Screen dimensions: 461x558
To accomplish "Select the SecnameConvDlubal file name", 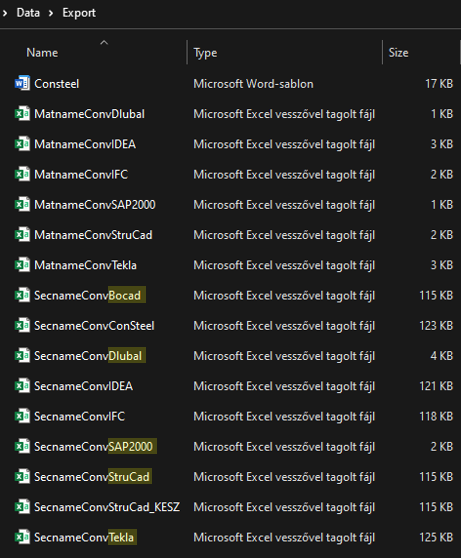I will tap(88, 356).
